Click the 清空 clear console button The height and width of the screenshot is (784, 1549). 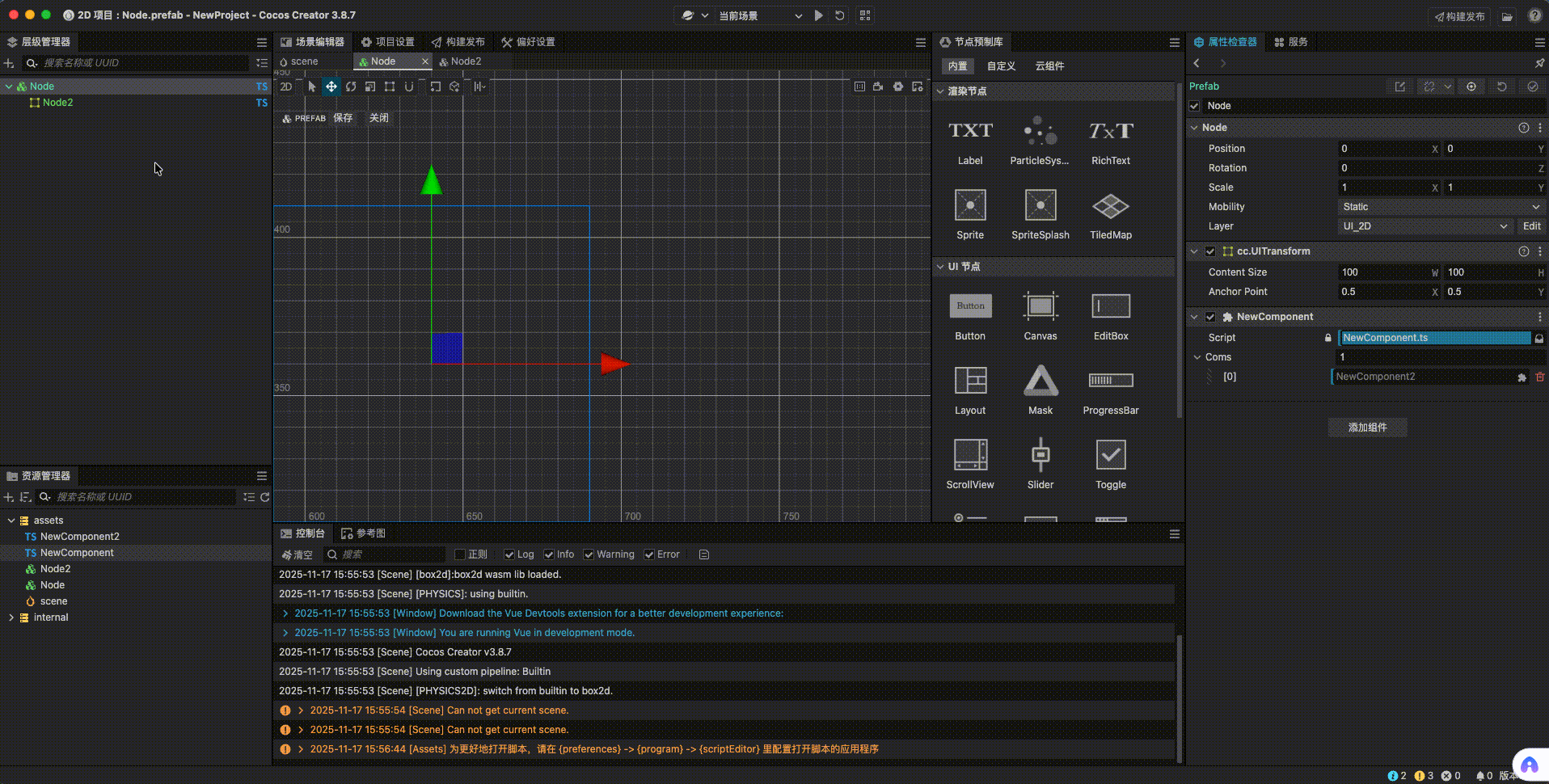(x=297, y=554)
